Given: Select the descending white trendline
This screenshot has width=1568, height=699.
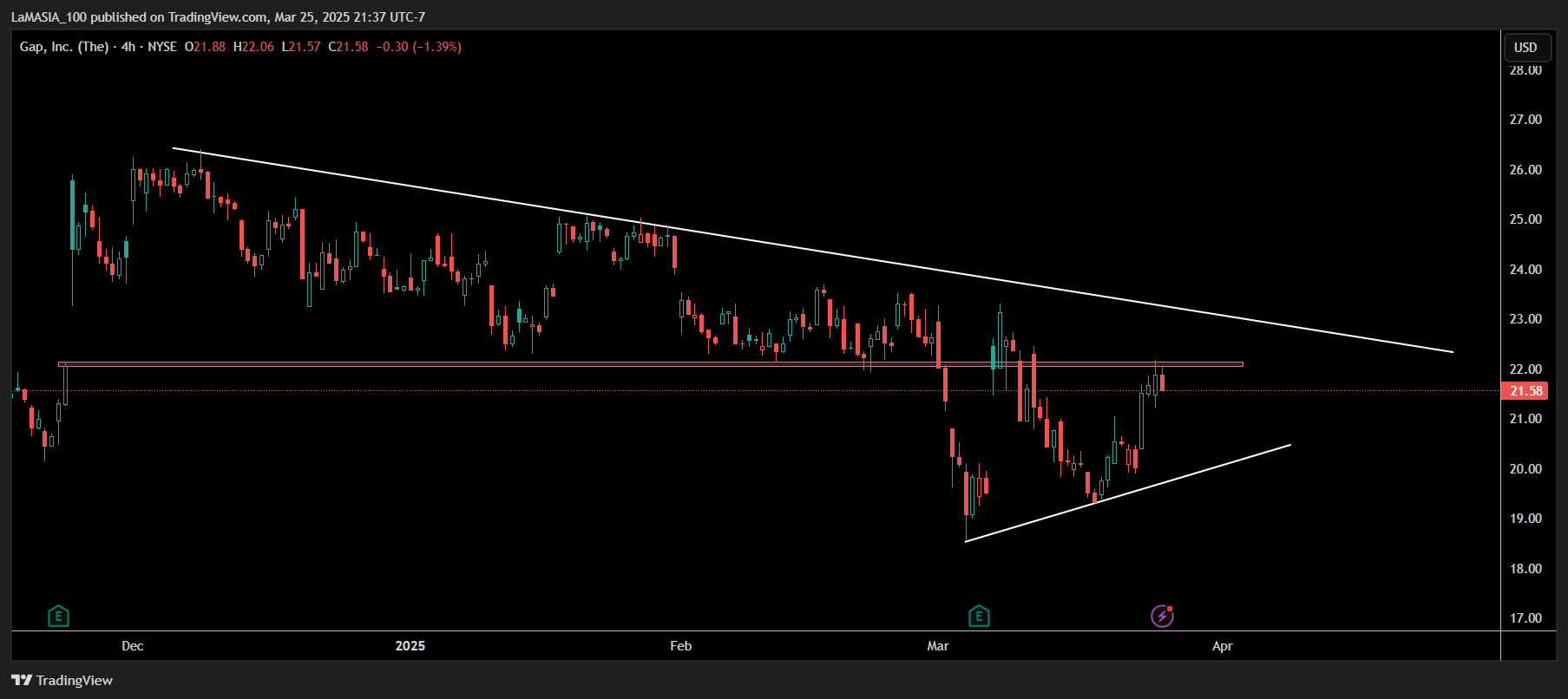Looking at the screenshot, I should [813, 250].
